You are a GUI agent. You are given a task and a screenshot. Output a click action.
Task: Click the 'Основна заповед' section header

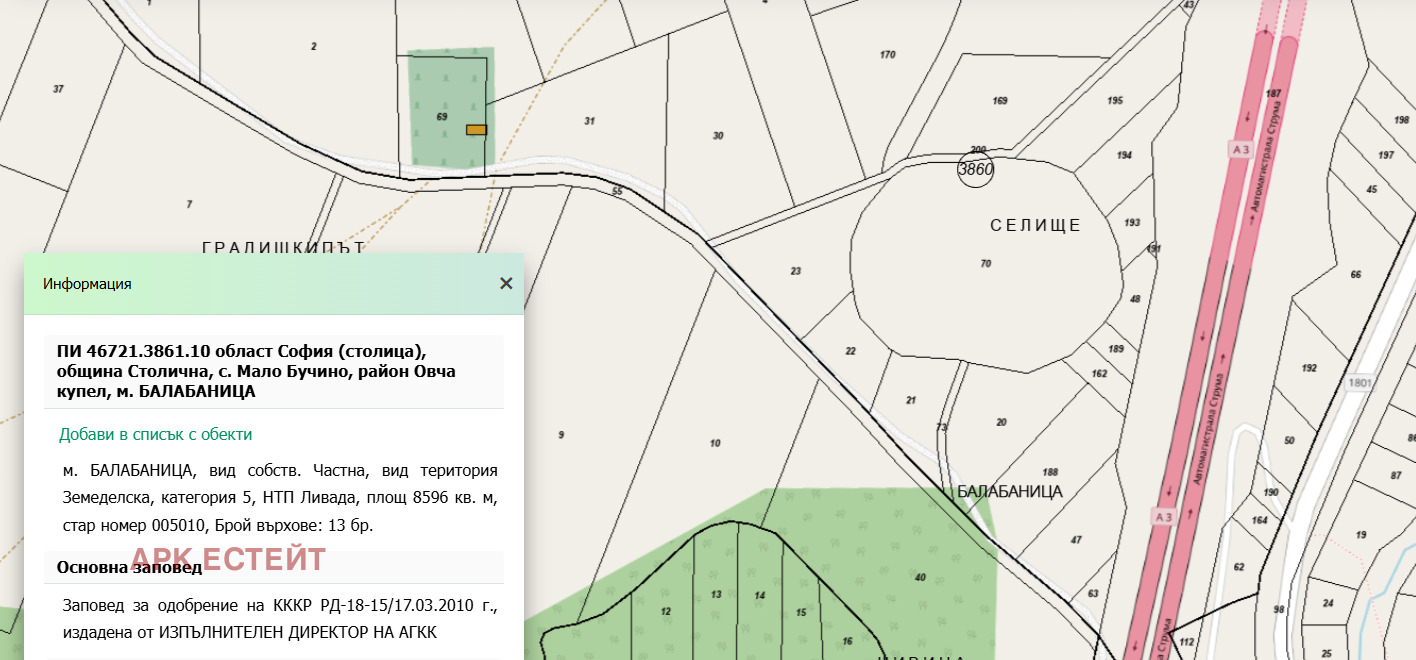[129, 567]
